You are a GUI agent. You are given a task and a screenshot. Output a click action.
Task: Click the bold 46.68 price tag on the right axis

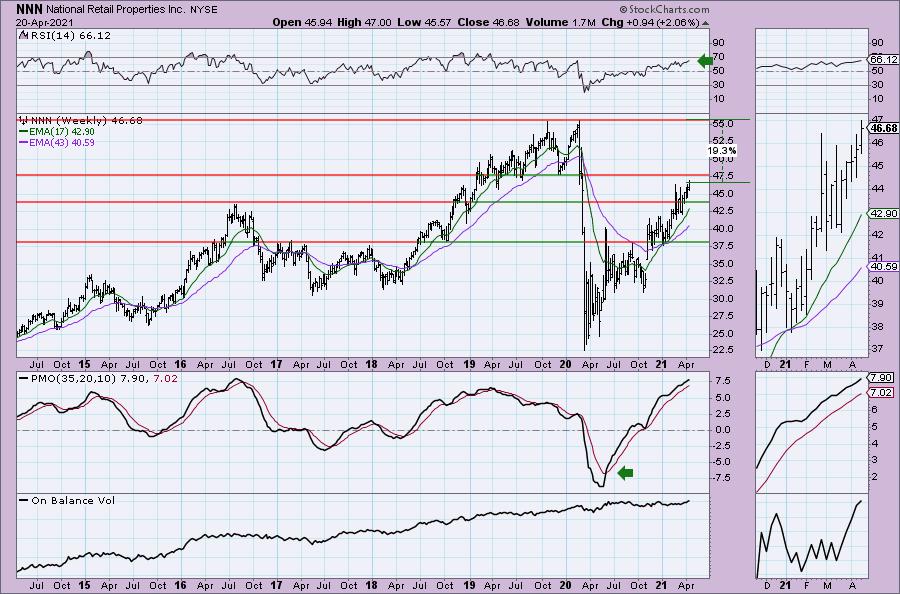pyautogui.click(x=884, y=129)
